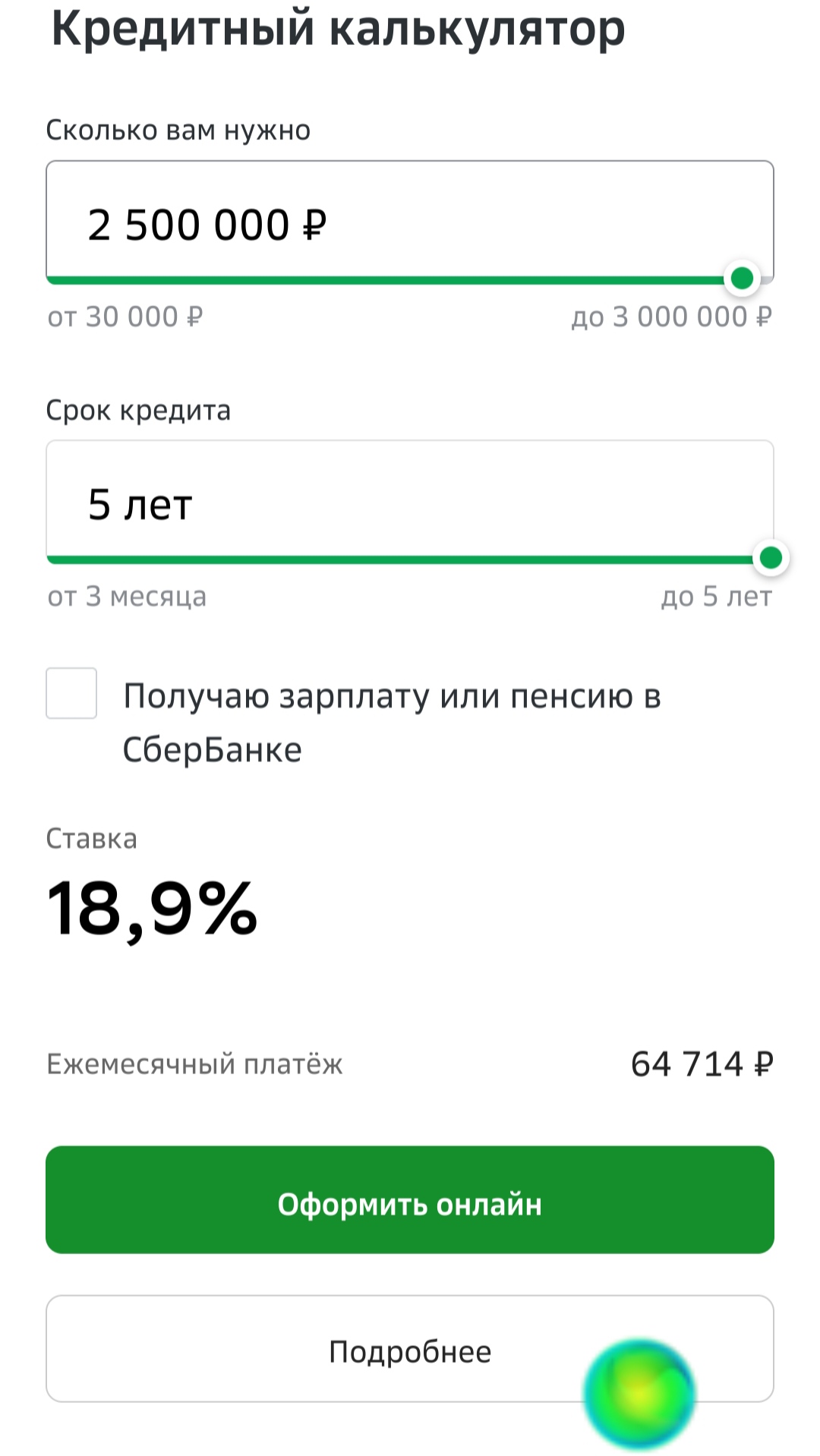Tap the green voice assistant orb
Image resolution: width=820 pixels, height=1456 pixels.
point(639,1394)
